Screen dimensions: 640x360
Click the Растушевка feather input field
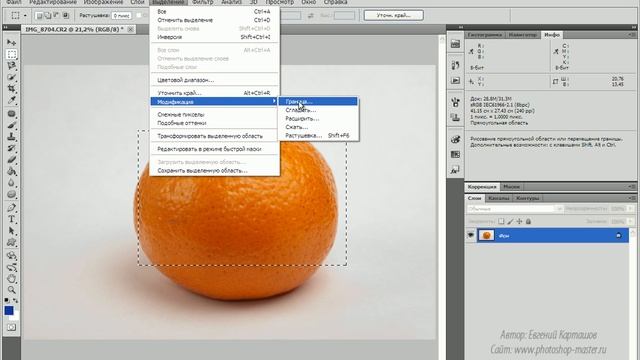[x=122, y=16]
